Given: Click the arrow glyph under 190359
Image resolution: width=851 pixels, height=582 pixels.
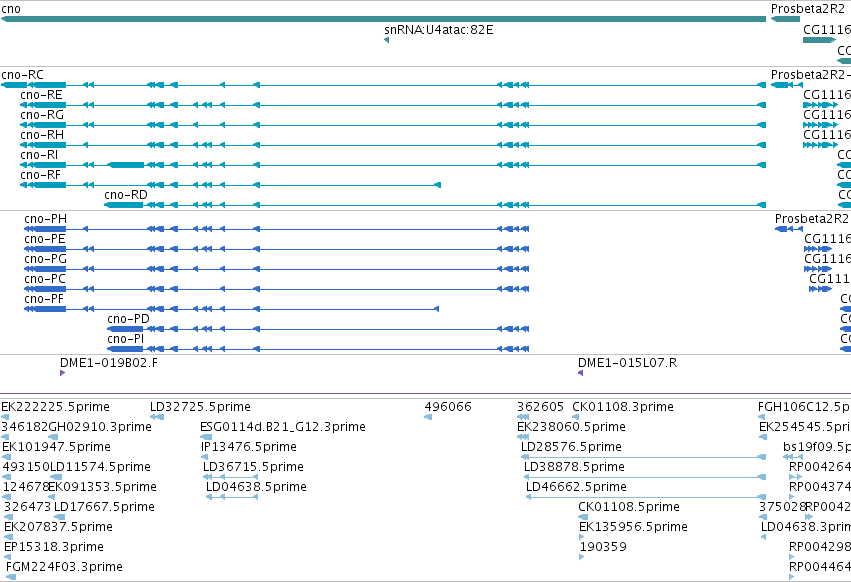Looking at the screenshot, I should pos(582,557).
